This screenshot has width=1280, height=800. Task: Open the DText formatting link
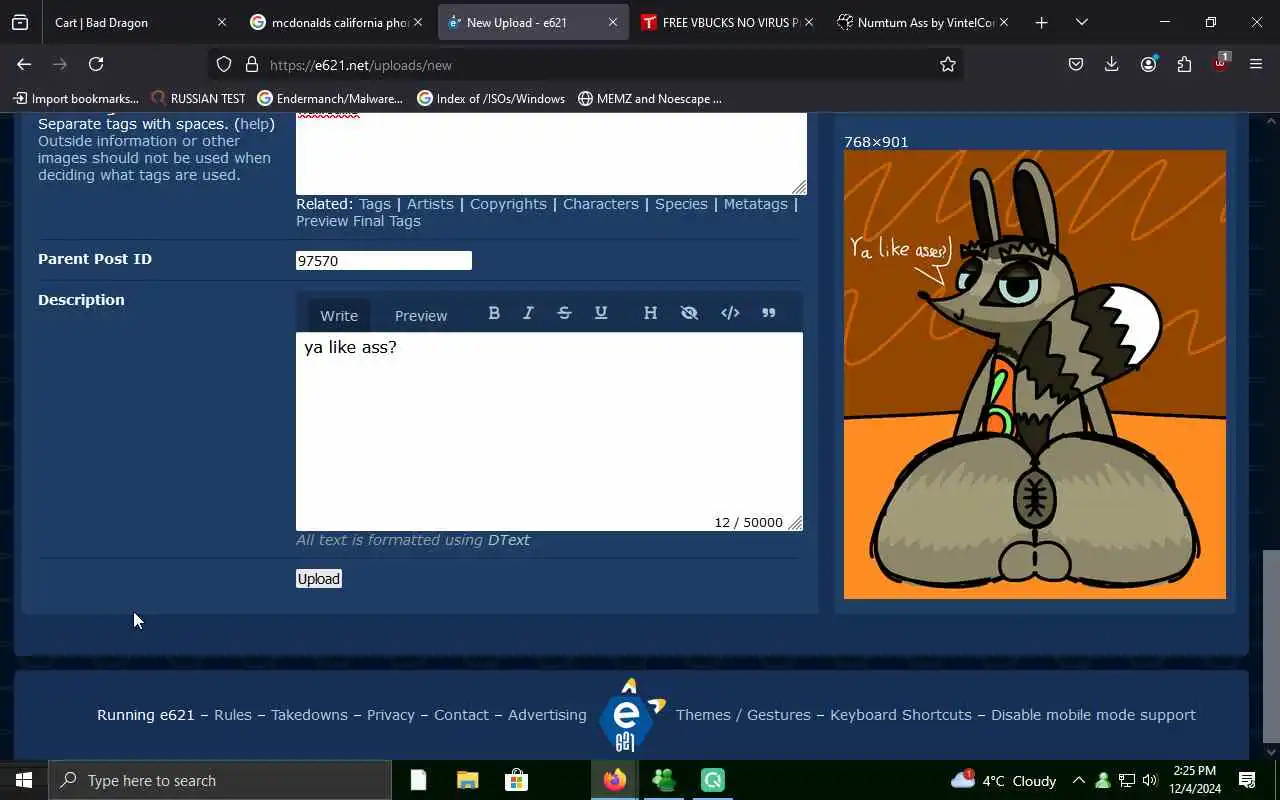coord(509,540)
